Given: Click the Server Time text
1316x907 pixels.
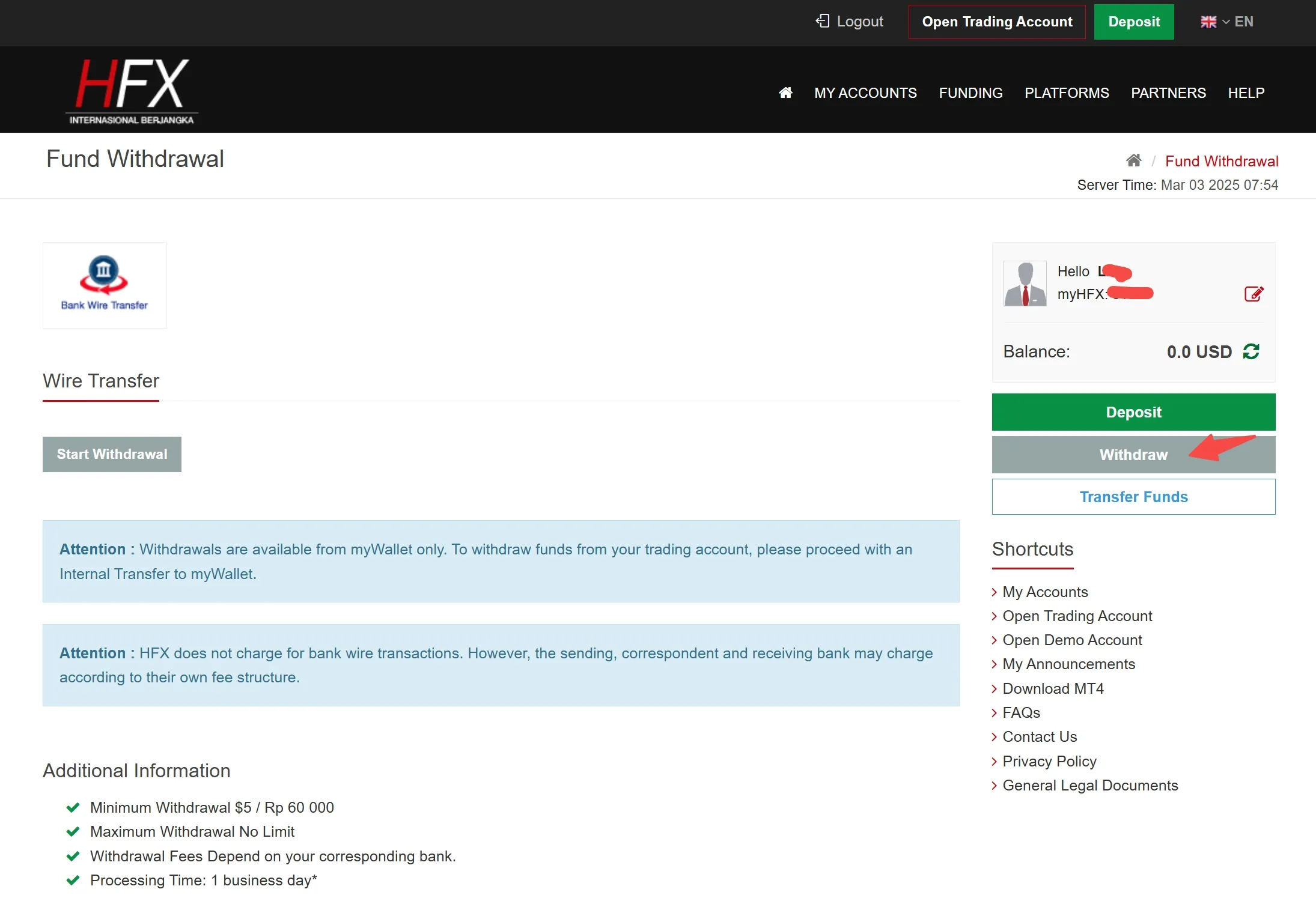Looking at the screenshot, I should pyautogui.click(x=1177, y=185).
